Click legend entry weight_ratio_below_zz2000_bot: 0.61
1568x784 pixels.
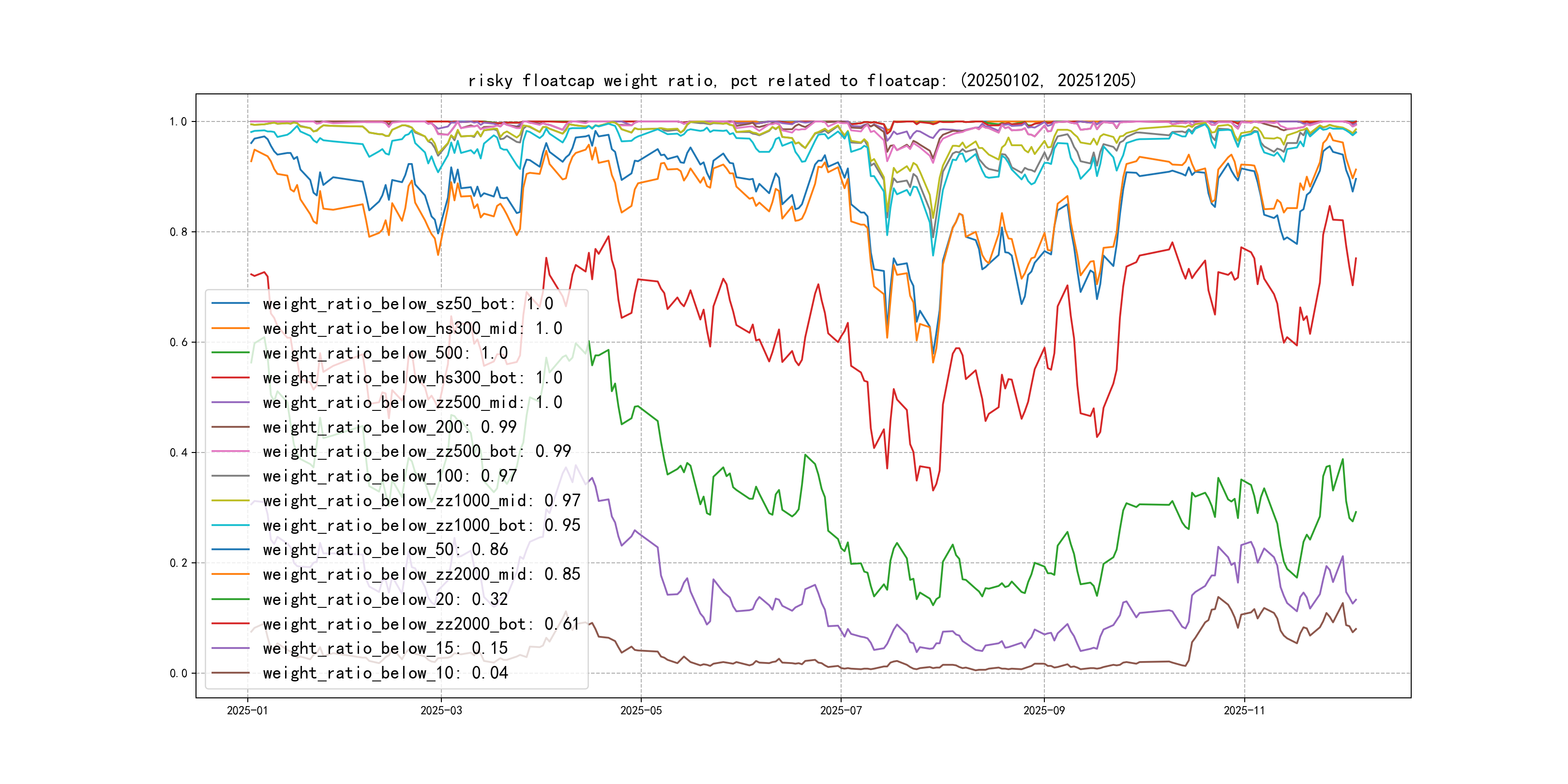(421, 624)
